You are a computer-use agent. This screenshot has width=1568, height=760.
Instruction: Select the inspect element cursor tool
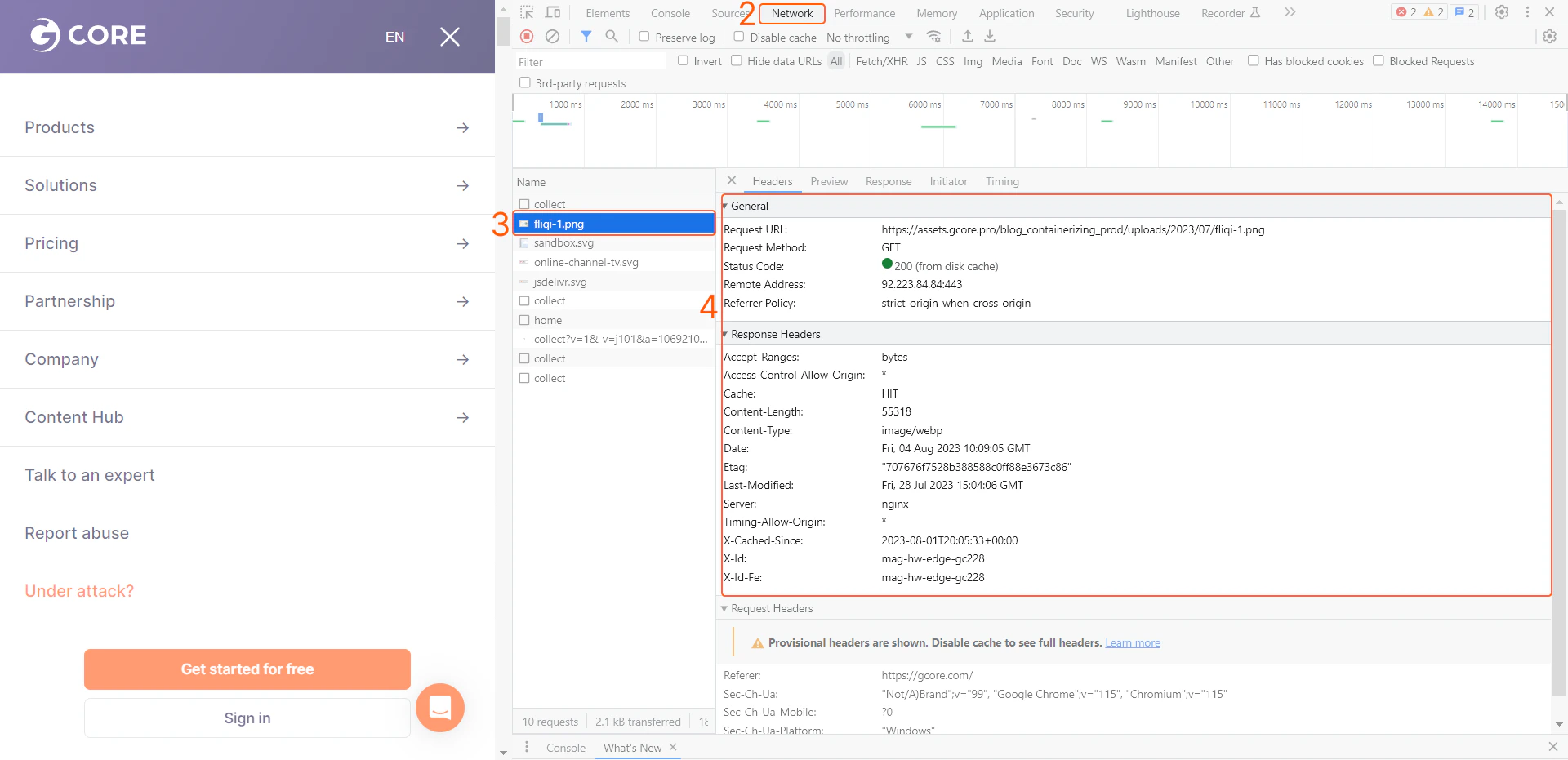click(528, 12)
